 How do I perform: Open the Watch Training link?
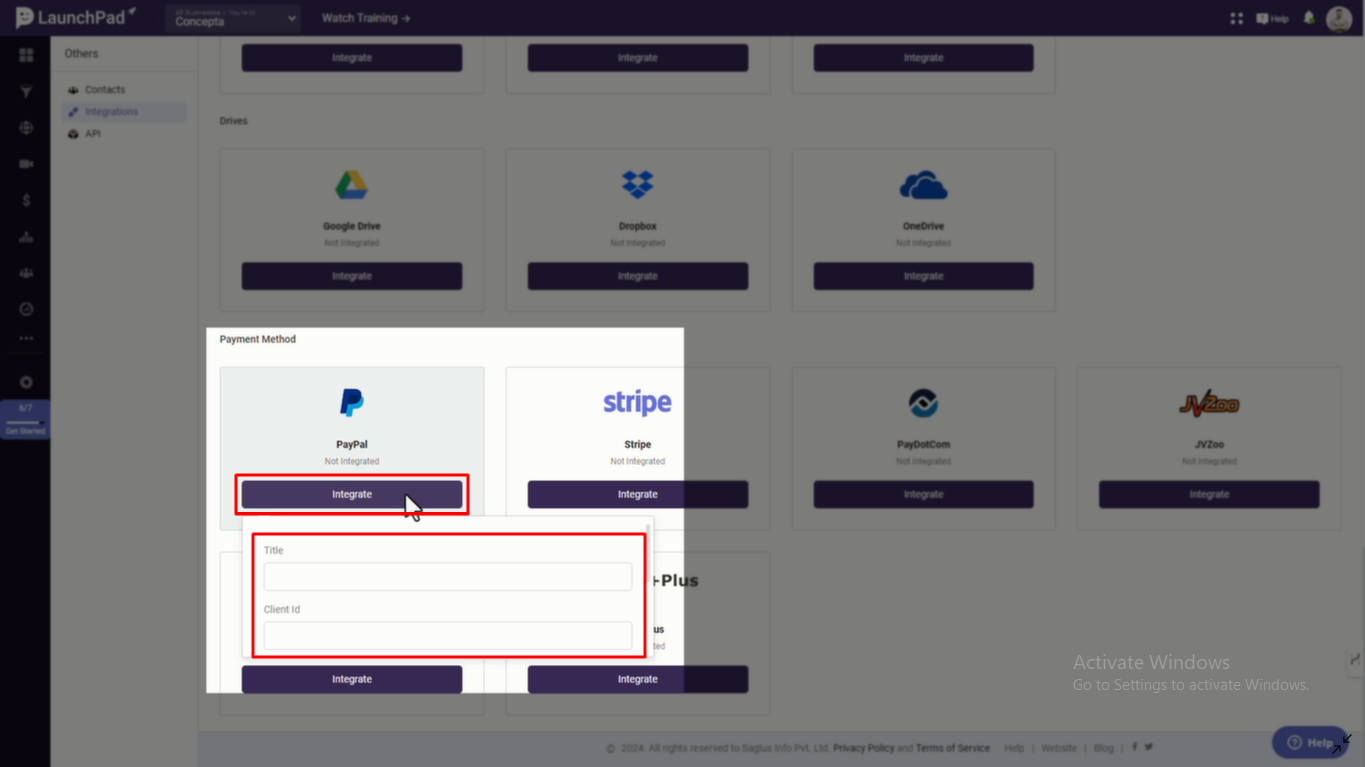tap(366, 18)
